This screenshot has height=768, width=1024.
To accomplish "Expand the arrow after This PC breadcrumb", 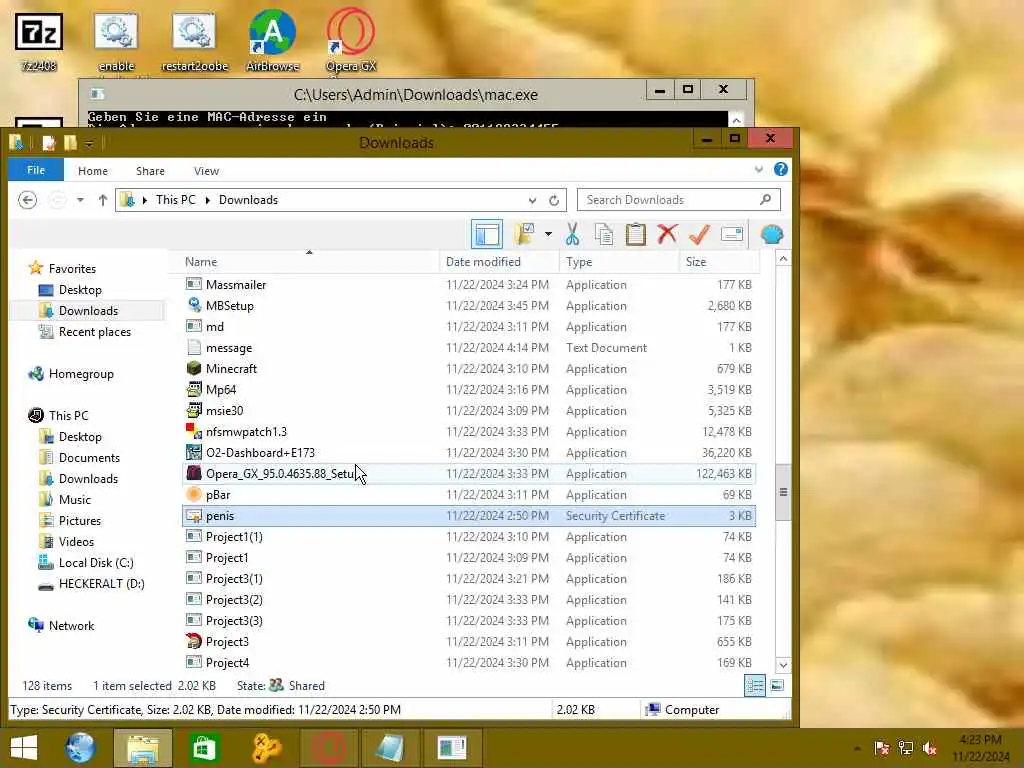I will tap(208, 200).
